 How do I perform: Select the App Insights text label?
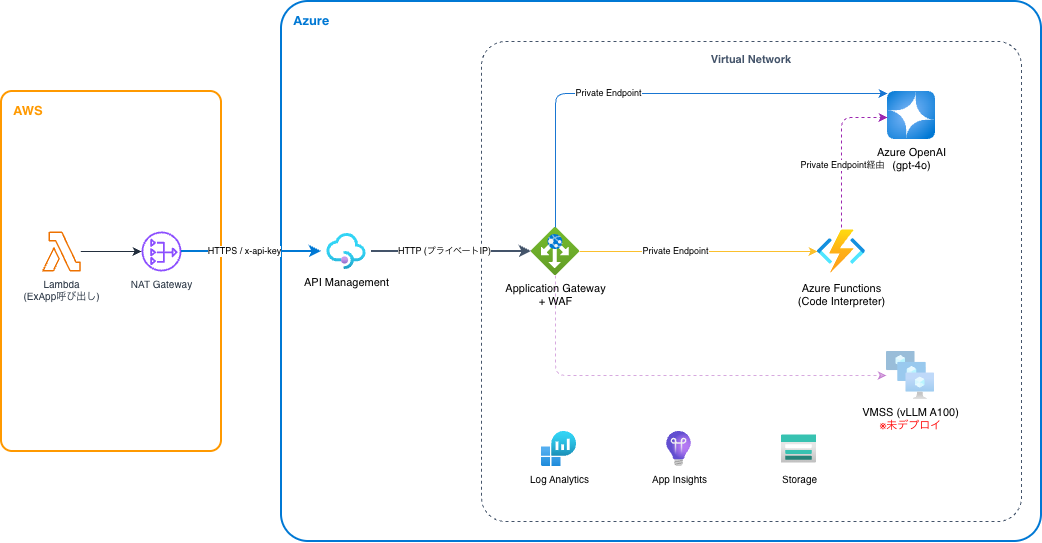click(x=679, y=480)
